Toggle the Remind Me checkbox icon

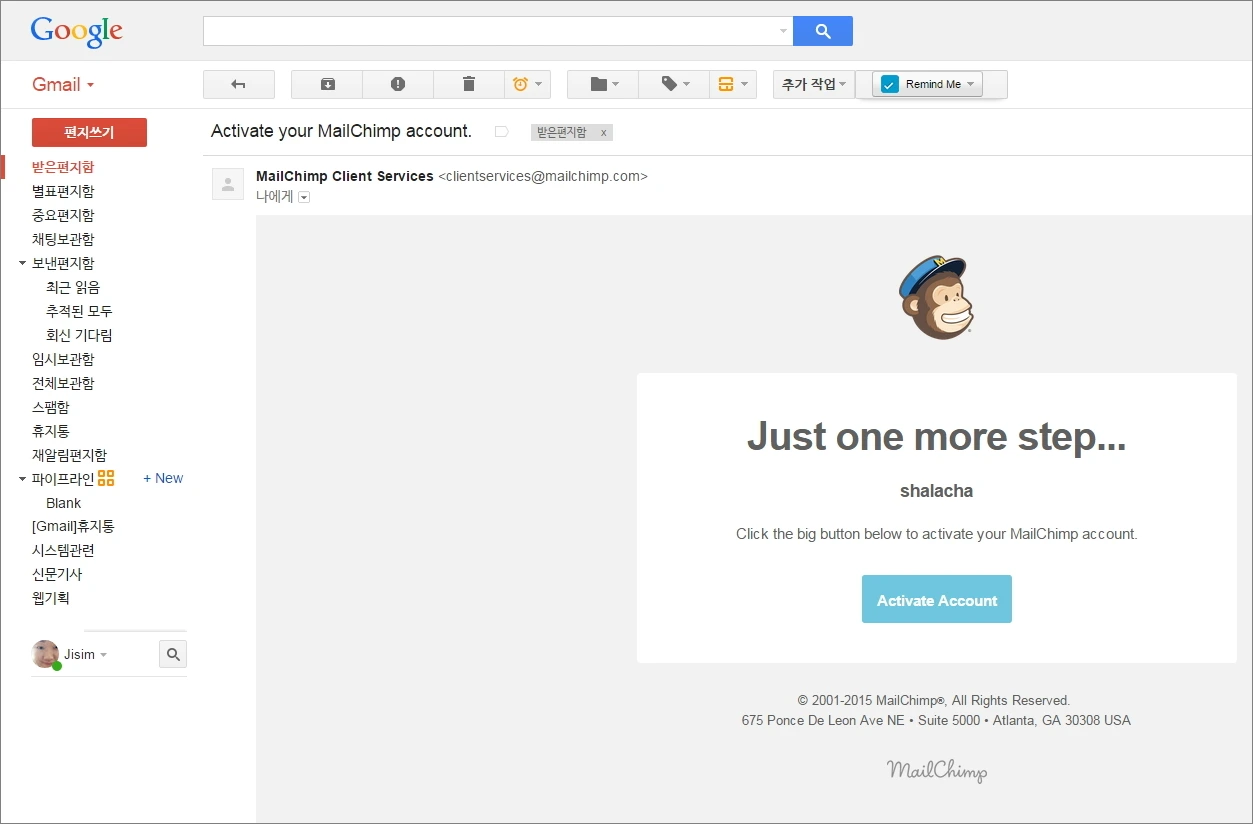(890, 85)
